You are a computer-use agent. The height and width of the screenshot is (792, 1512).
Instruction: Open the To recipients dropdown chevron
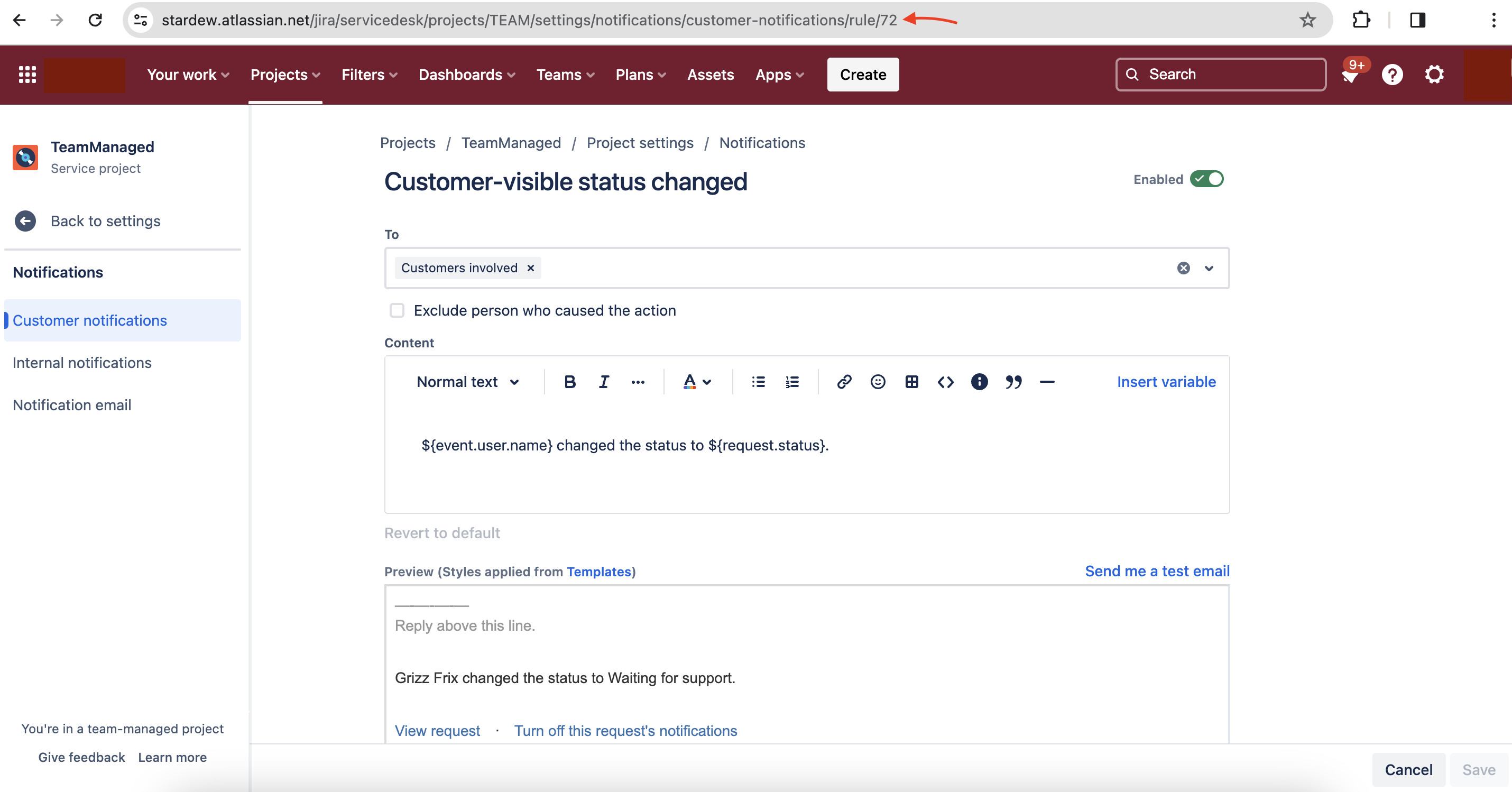point(1209,268)
